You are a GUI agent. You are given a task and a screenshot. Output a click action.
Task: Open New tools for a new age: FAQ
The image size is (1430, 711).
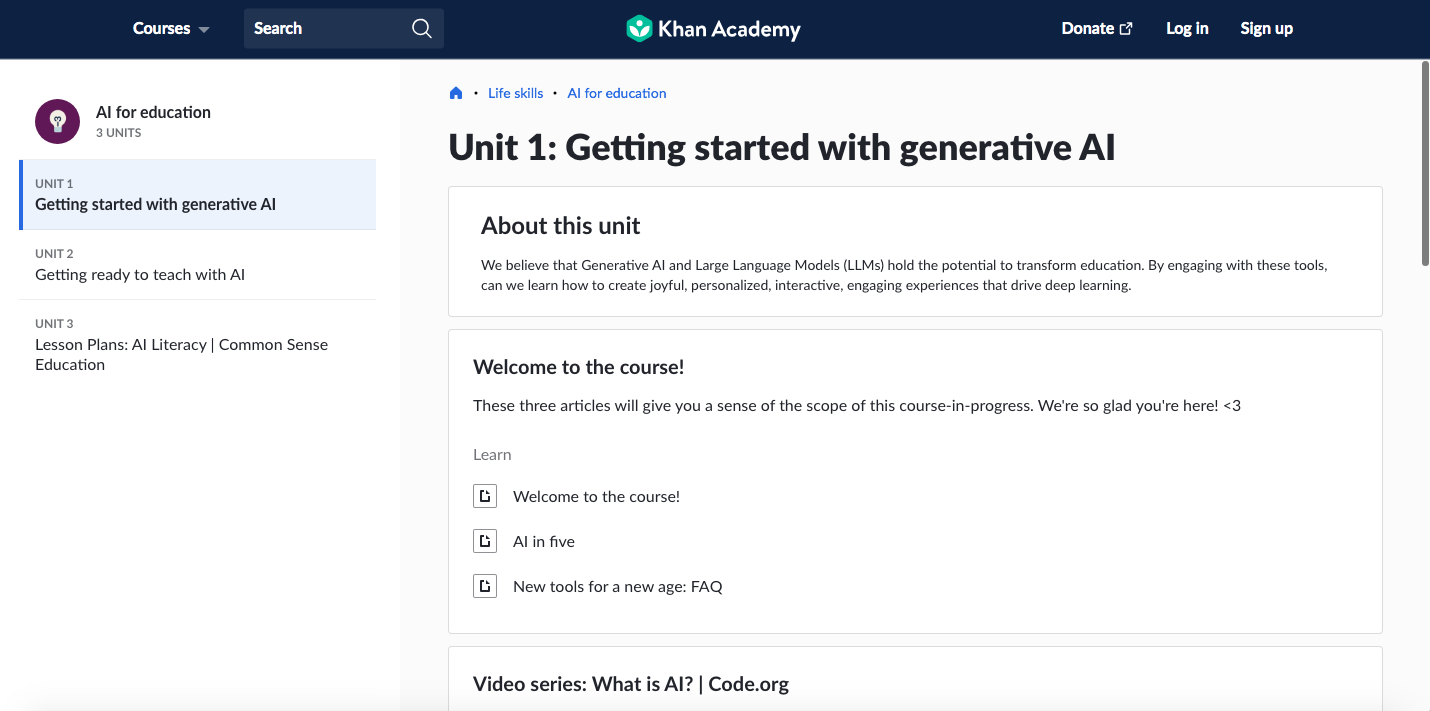click(x=618, y=586)
